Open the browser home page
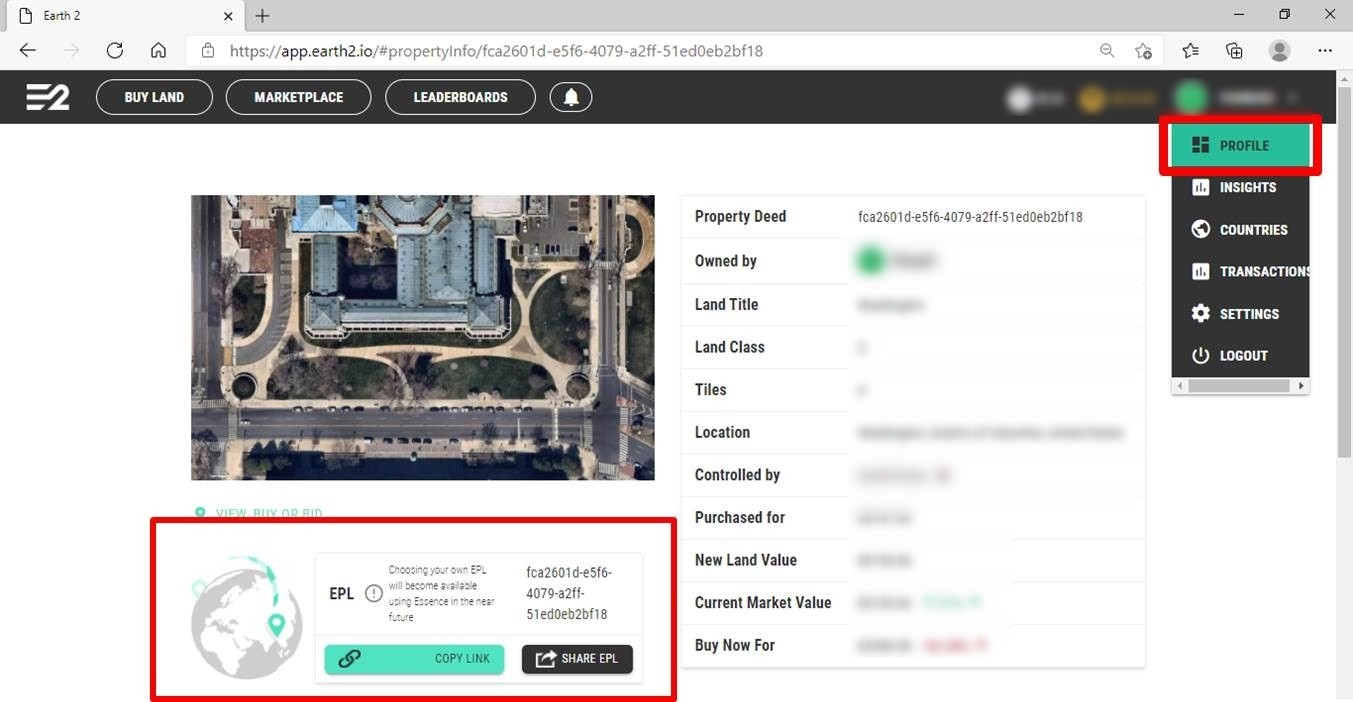The image size is (1353, 702). [x=158, y=50]
